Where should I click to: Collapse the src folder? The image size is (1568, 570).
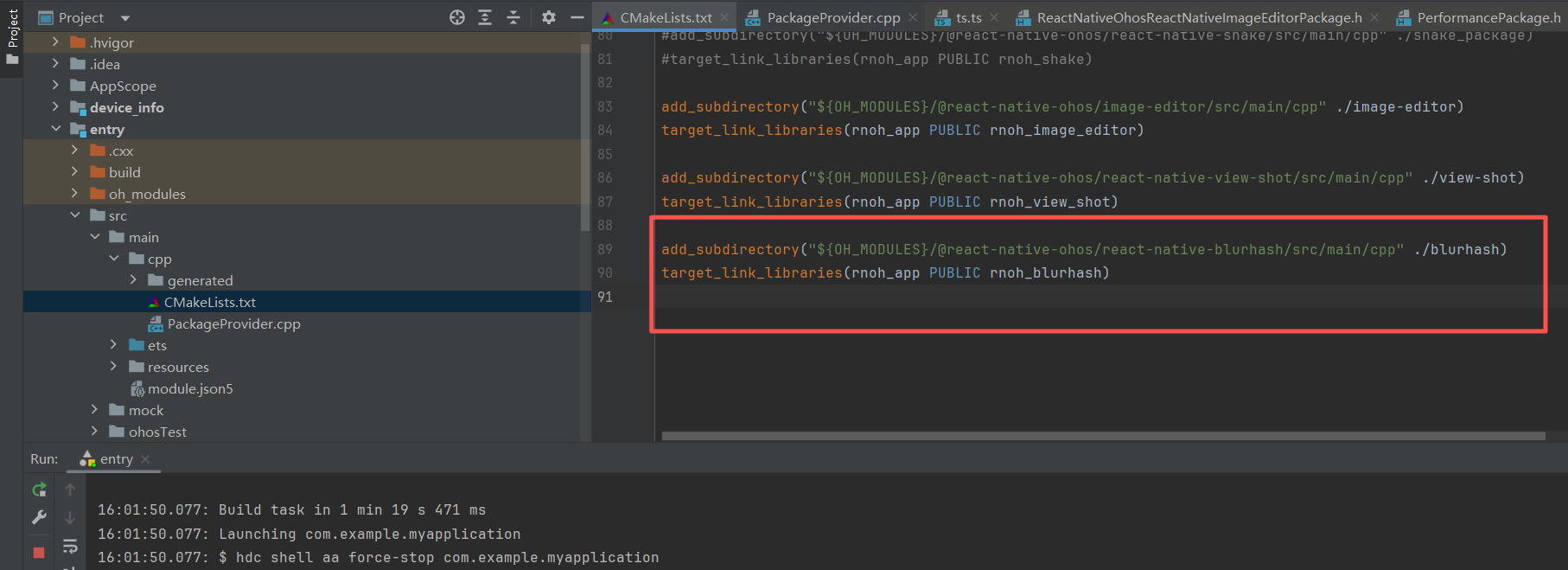tap(74, 215)
